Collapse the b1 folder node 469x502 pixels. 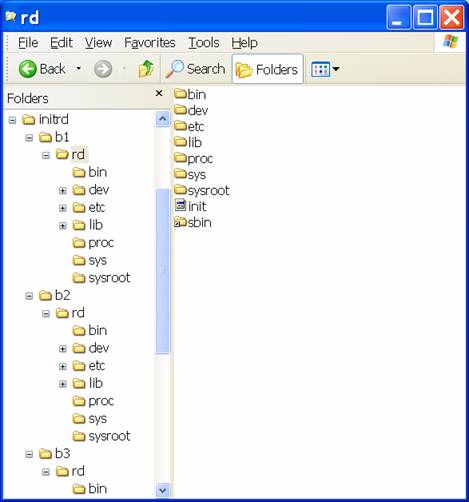(x=29, y=138)
